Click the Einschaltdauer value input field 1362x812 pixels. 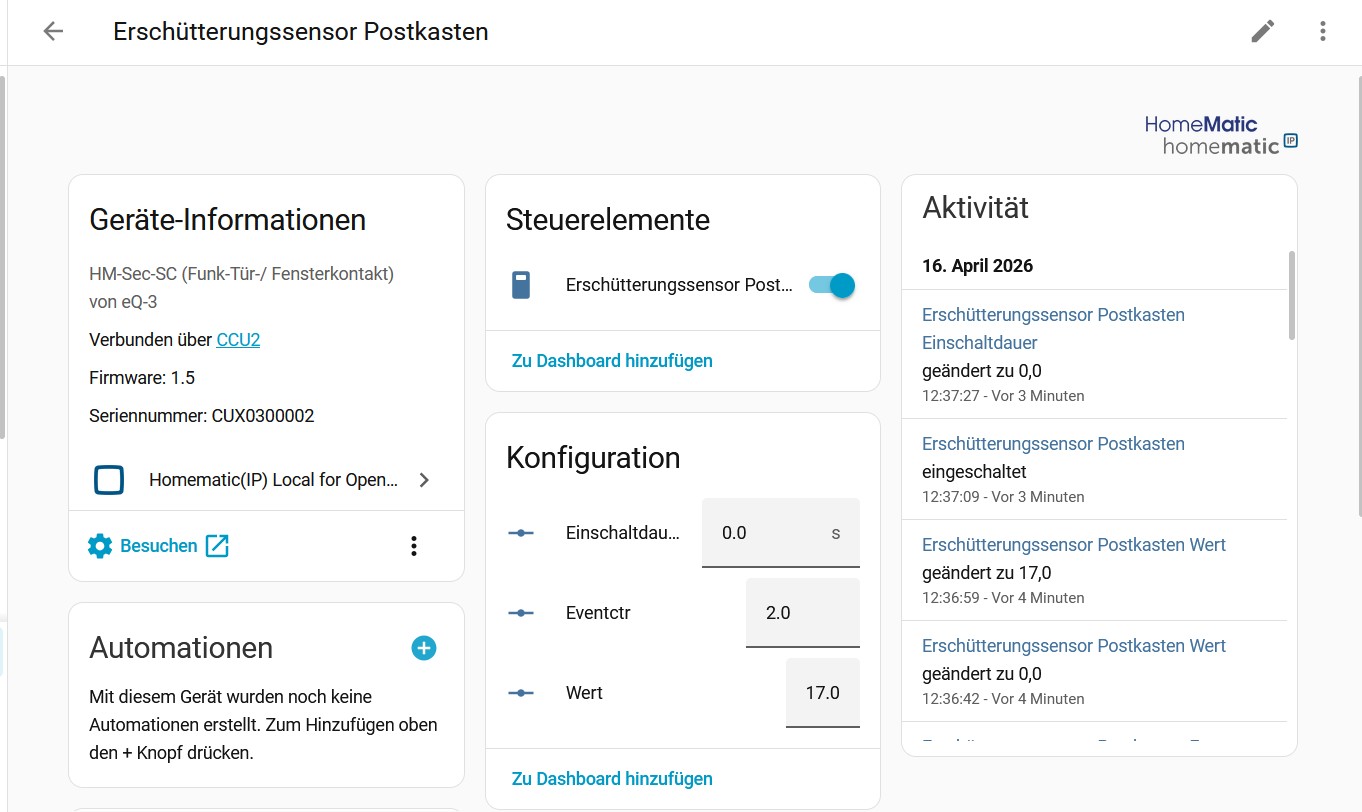765,533
